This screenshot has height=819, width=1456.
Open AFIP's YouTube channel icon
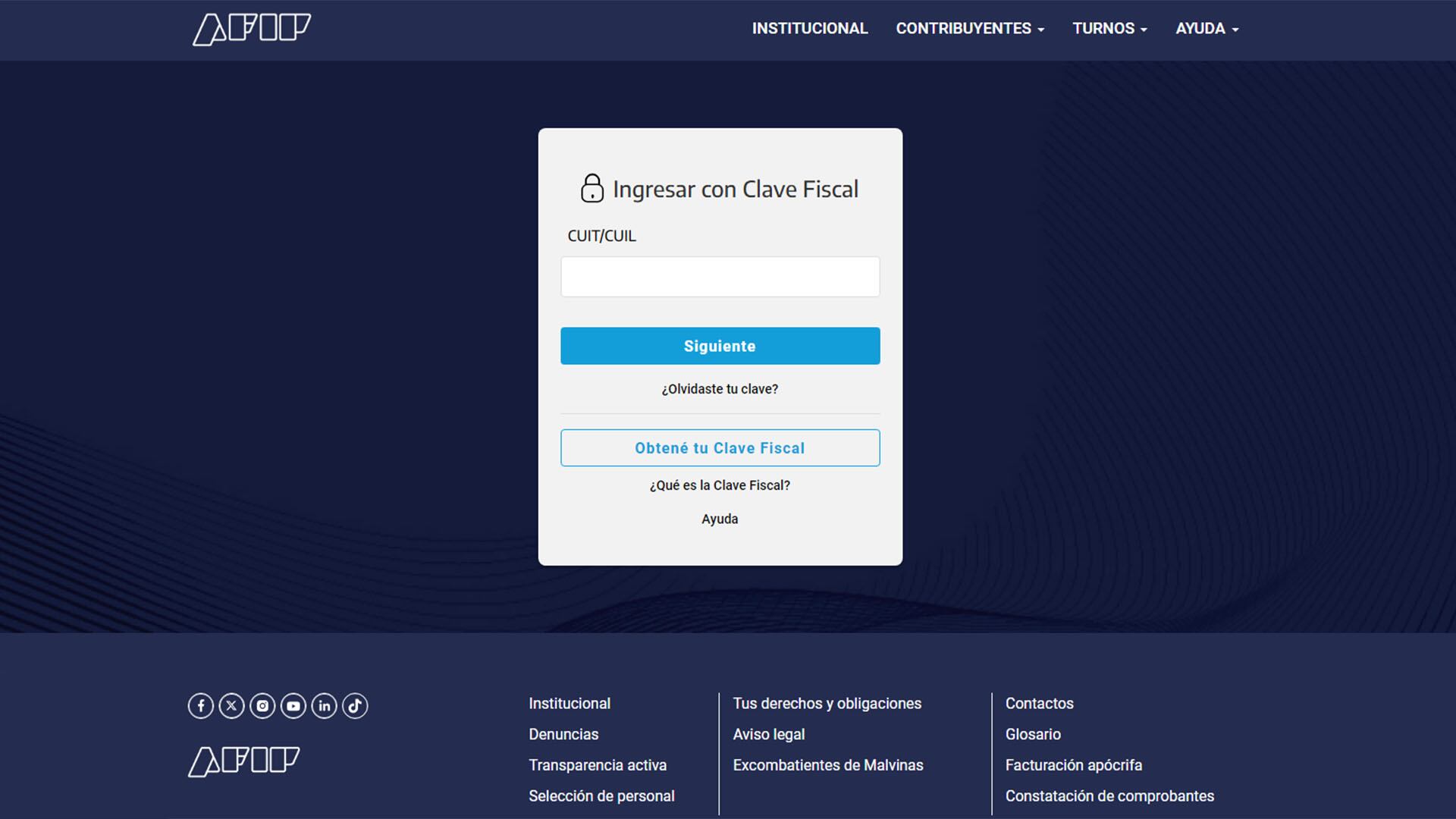[293, 705]
